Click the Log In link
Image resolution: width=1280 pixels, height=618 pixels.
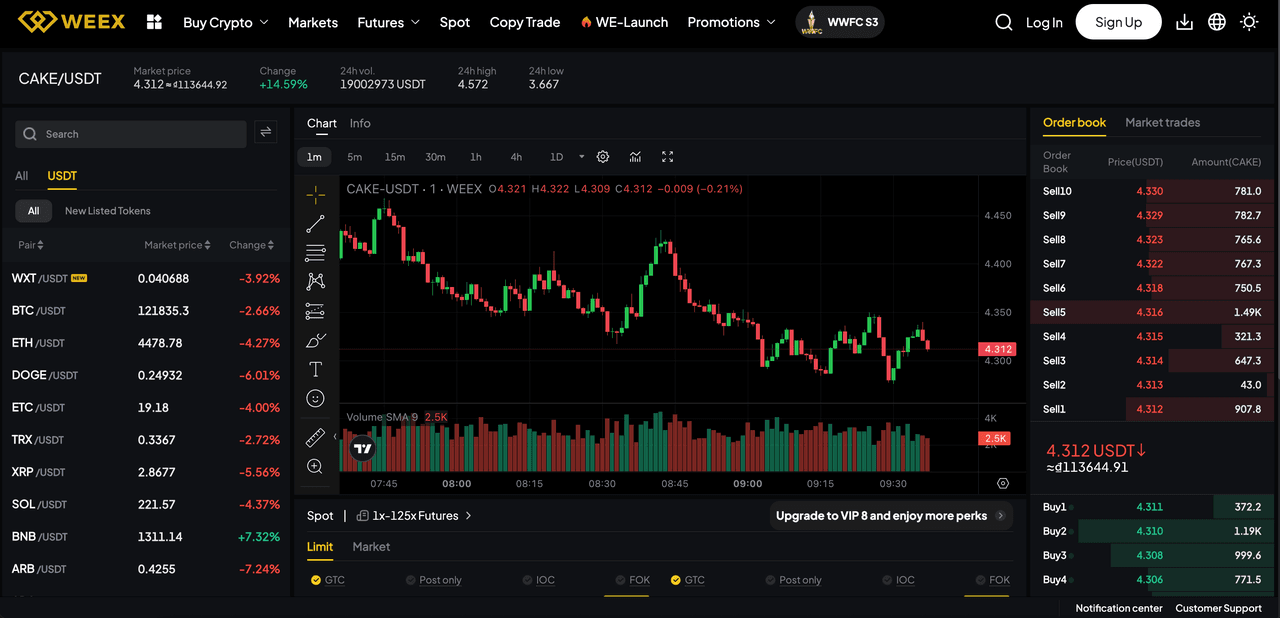[x=1043, y=22]
